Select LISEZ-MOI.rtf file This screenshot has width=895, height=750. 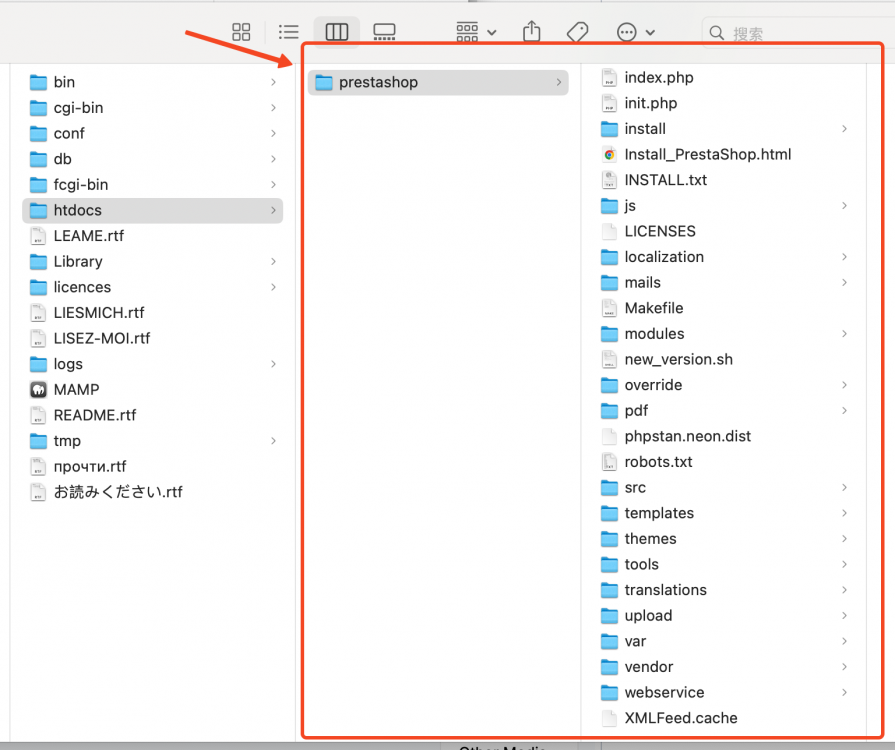(x=152, y=338)
